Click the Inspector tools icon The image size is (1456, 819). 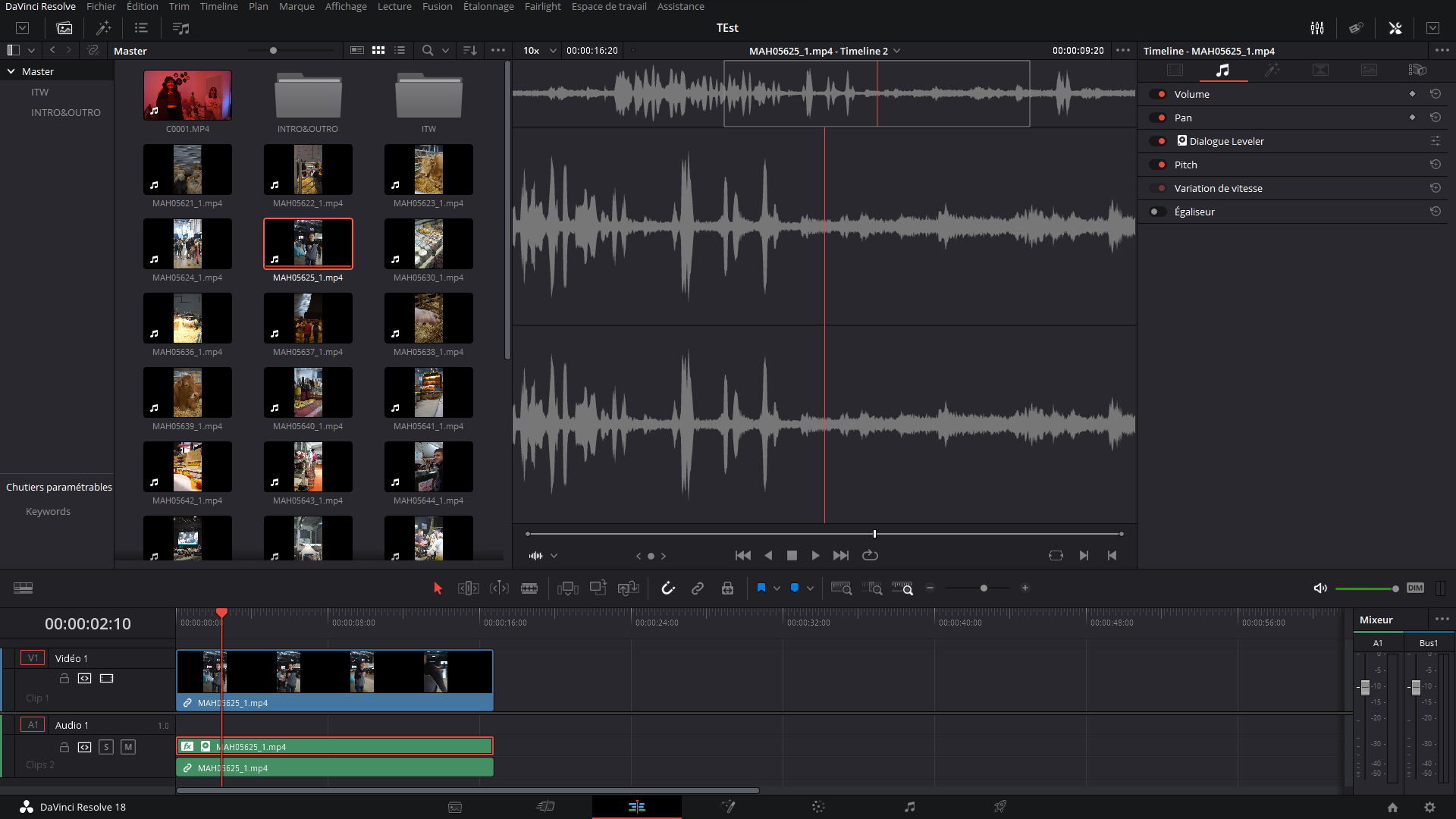coord(1395,28)
